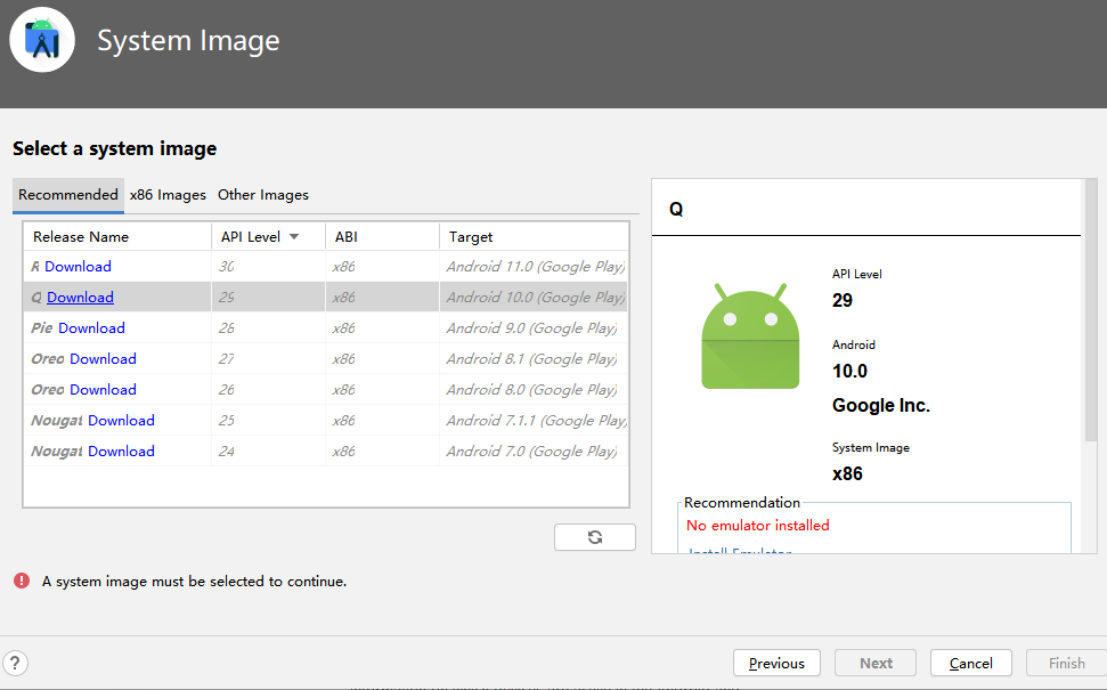Viewport: 1107px width, 690px height.
Task: Download the Nougat API 25 image
Action: pos(121,420)
